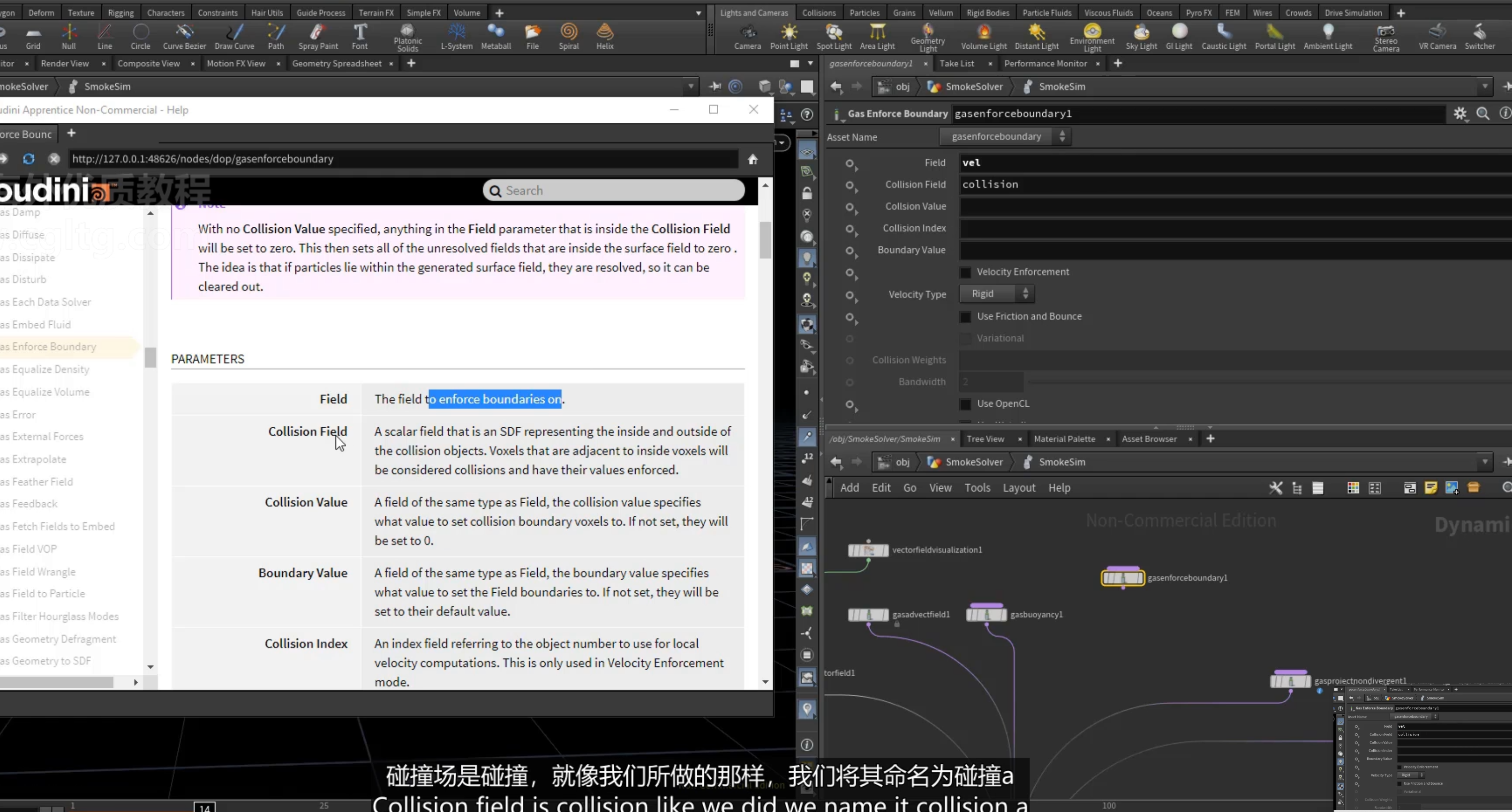1512x812 pixels.
Task: Open the parameter gear settings menu
Action: (1460, 114)
